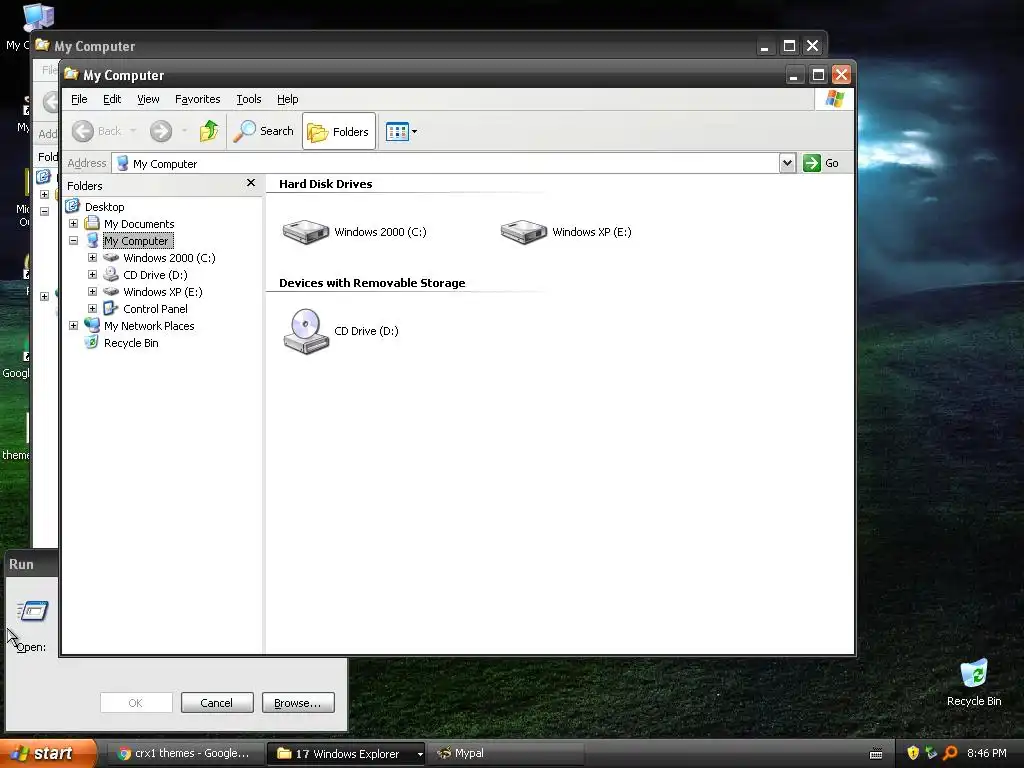Expand Control Panel tree node

[x=92, y=308]
